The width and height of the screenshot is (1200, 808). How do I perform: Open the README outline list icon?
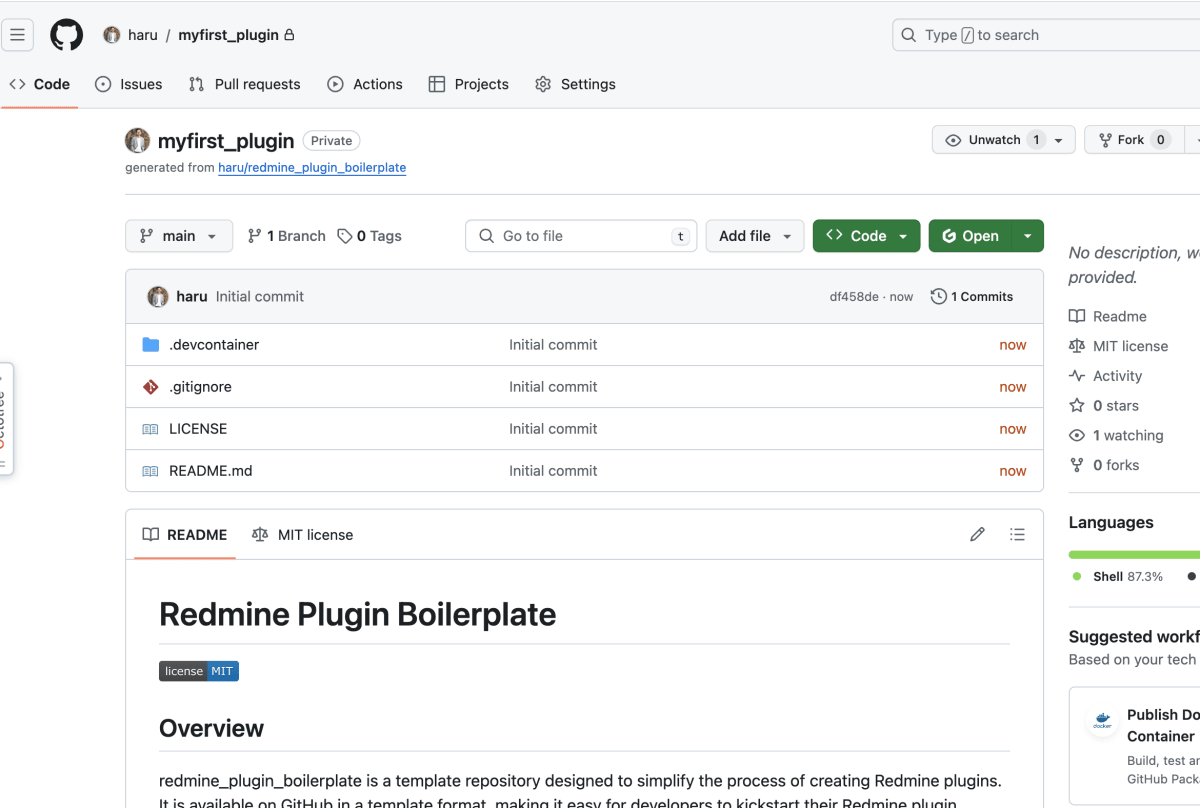pos(1018,535)
